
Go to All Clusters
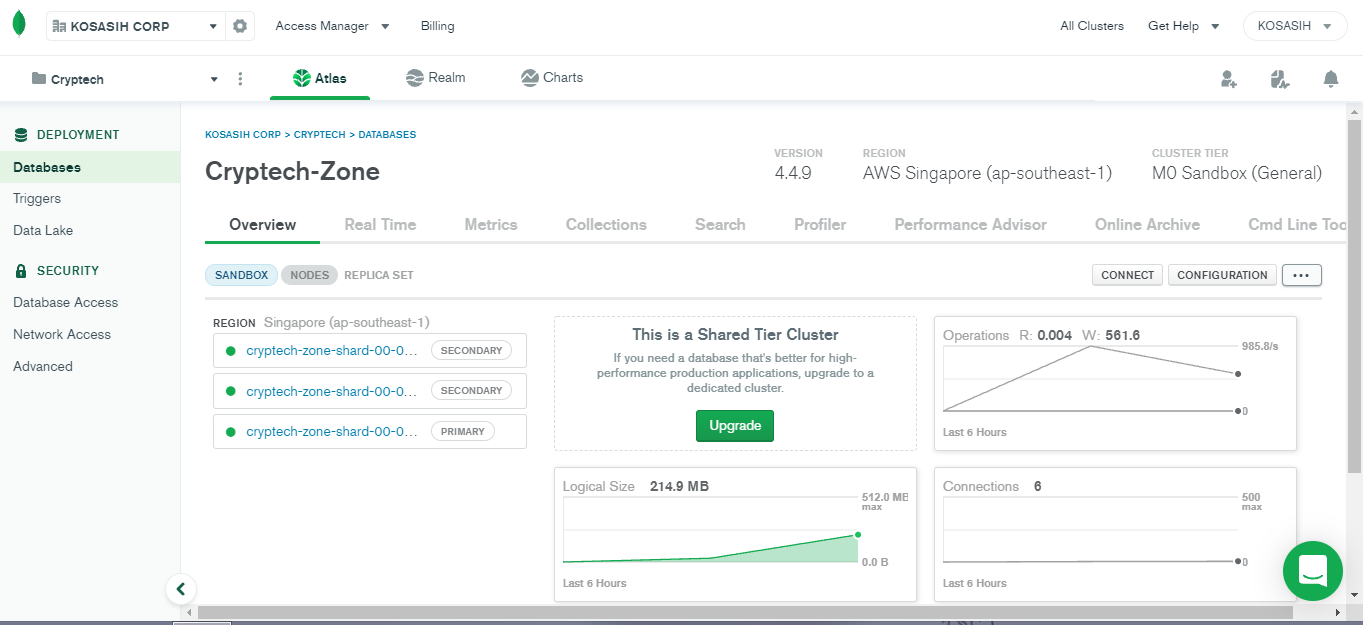(x=1092, y=26)
